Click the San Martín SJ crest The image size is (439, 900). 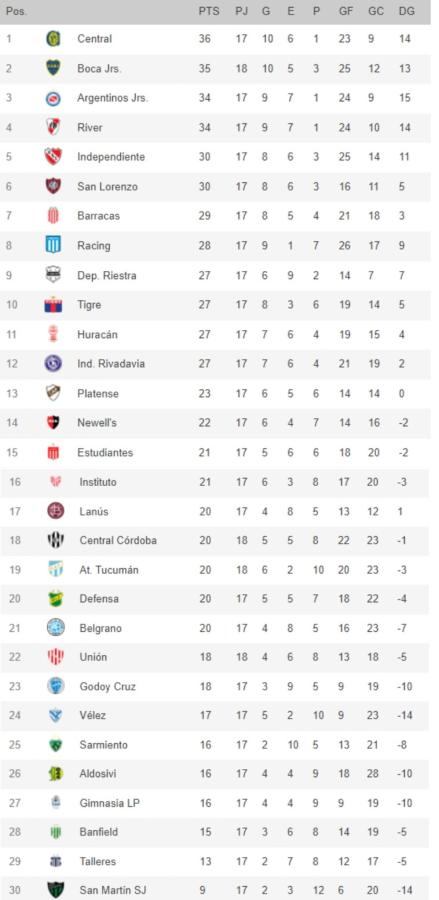[56, 890]
